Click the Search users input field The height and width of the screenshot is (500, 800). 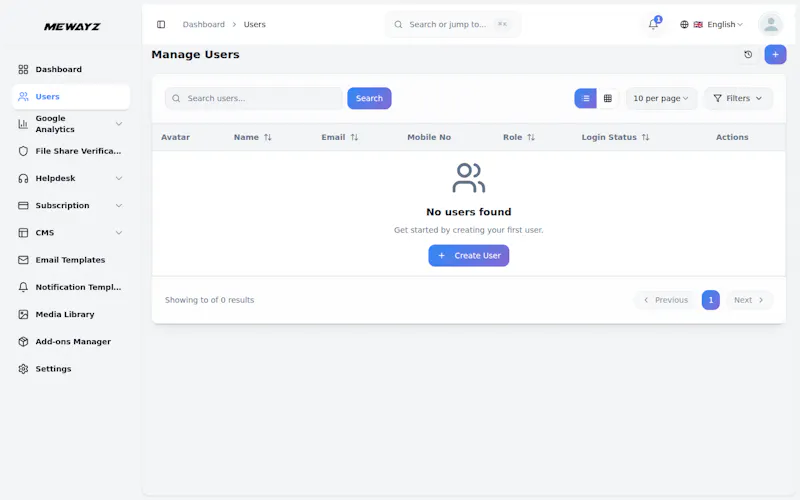pyautogui.click(x=254, y=98)
